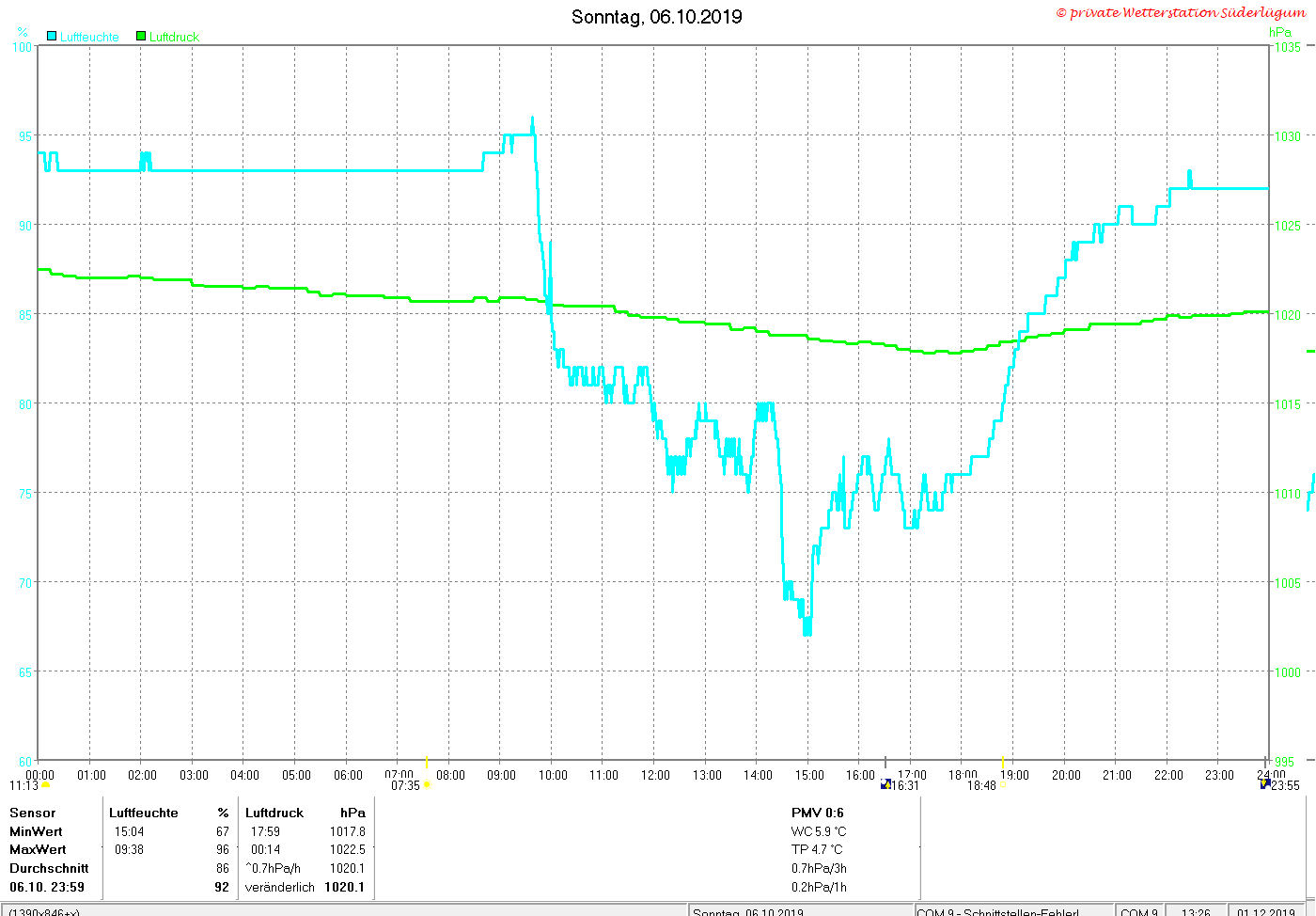Click the 01.12.2019 date in status bar

(1265, 911)
